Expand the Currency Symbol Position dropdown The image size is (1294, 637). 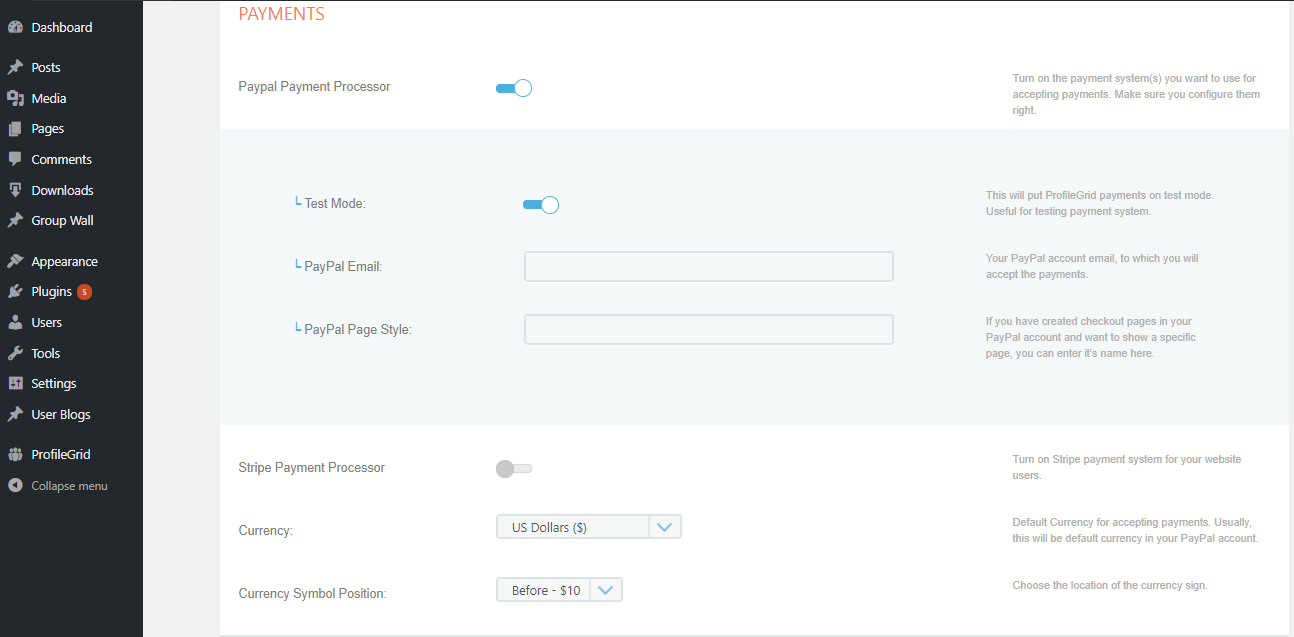(x=559, y=590)
